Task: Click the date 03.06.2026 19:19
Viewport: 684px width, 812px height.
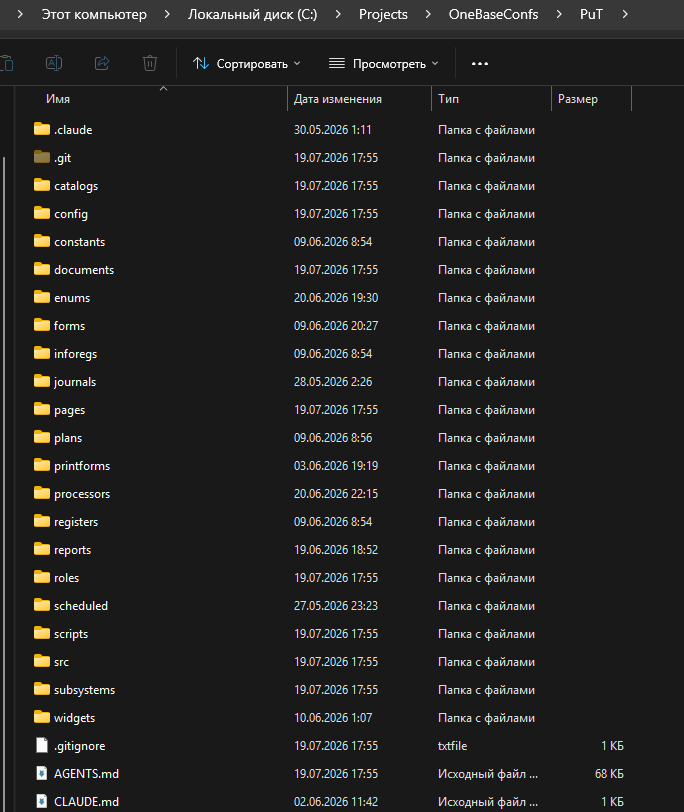Action: [336, 466]
